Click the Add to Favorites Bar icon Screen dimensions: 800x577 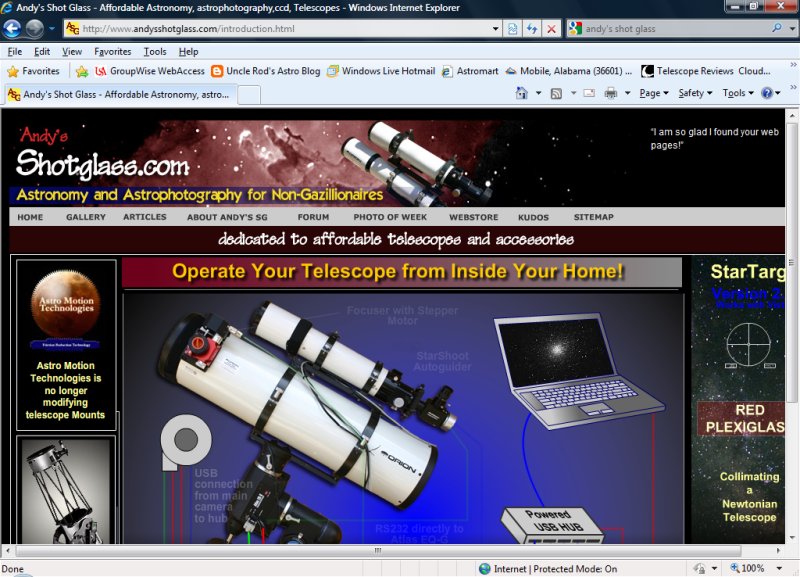[x=82, y=71]
